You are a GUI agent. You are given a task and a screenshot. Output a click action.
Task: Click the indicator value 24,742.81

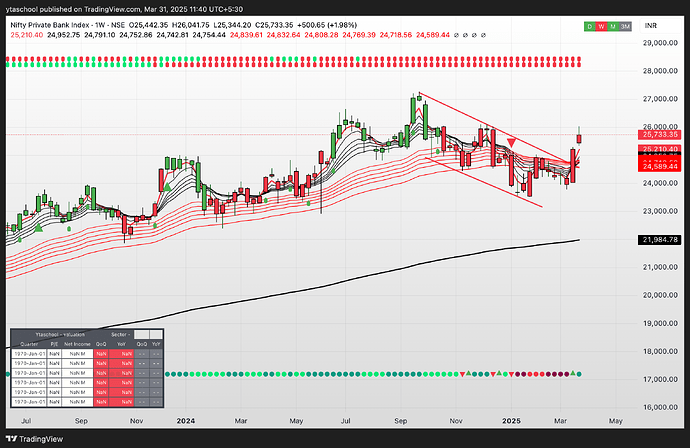pos(172,35)
